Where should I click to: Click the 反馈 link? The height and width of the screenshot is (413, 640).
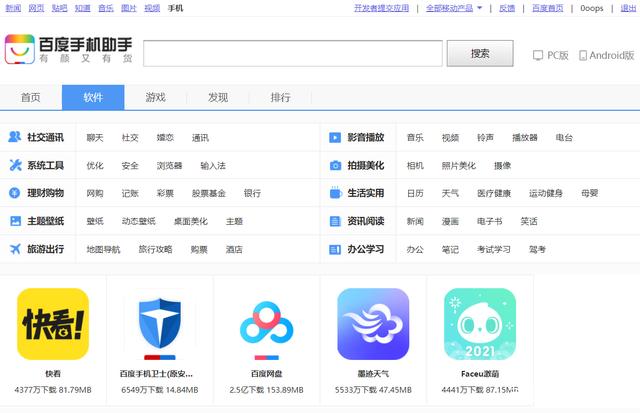(x=507, y=8)
